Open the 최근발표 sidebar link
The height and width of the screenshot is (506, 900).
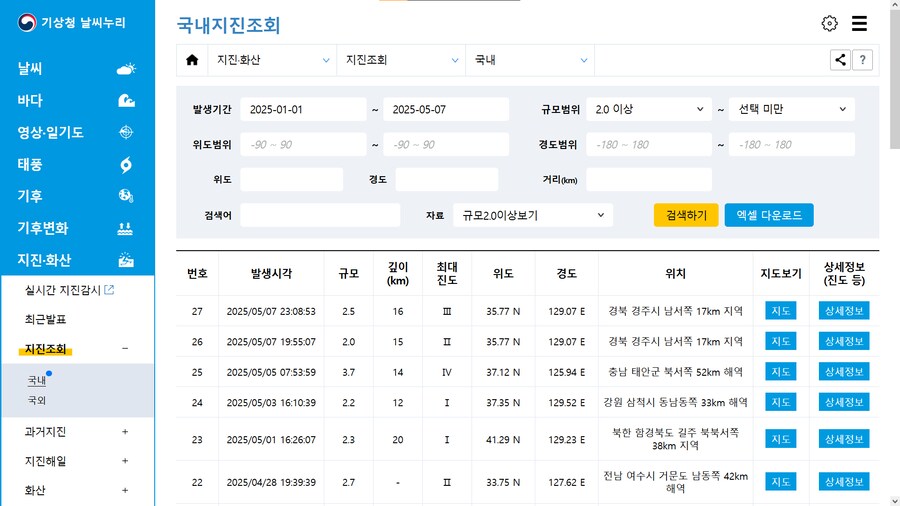pyautogui.click(x=45, y=319)
